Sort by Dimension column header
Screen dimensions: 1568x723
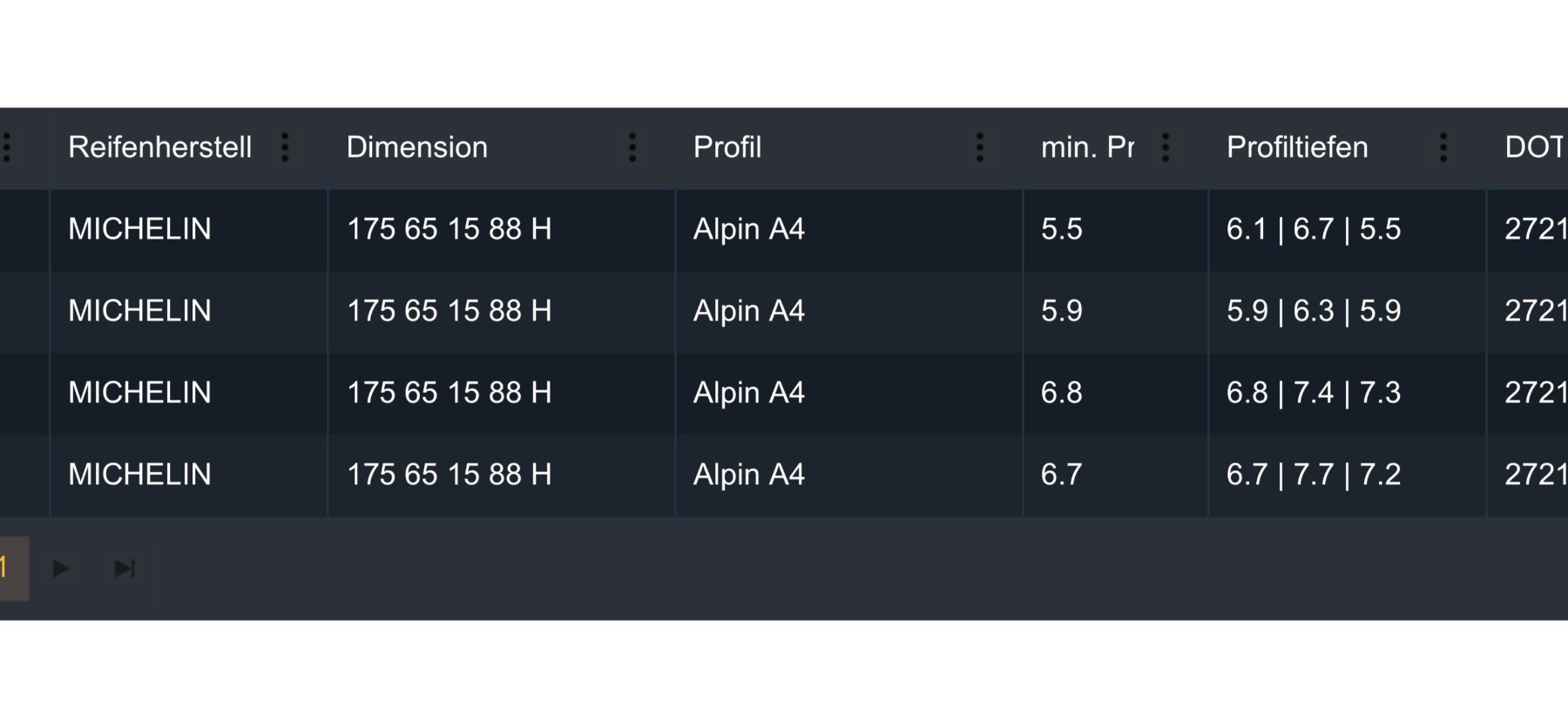click(x=417, y=147)
